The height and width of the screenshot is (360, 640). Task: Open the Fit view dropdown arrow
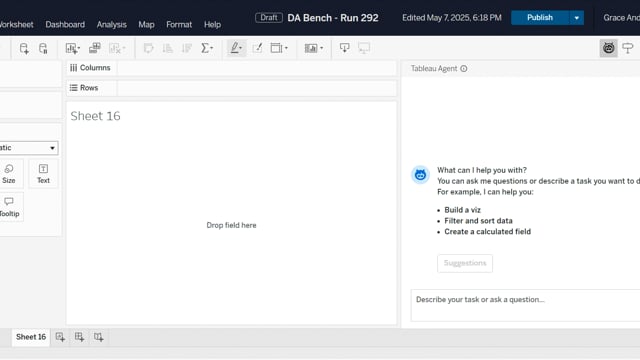pyautogui.click(x=286, y=48)
